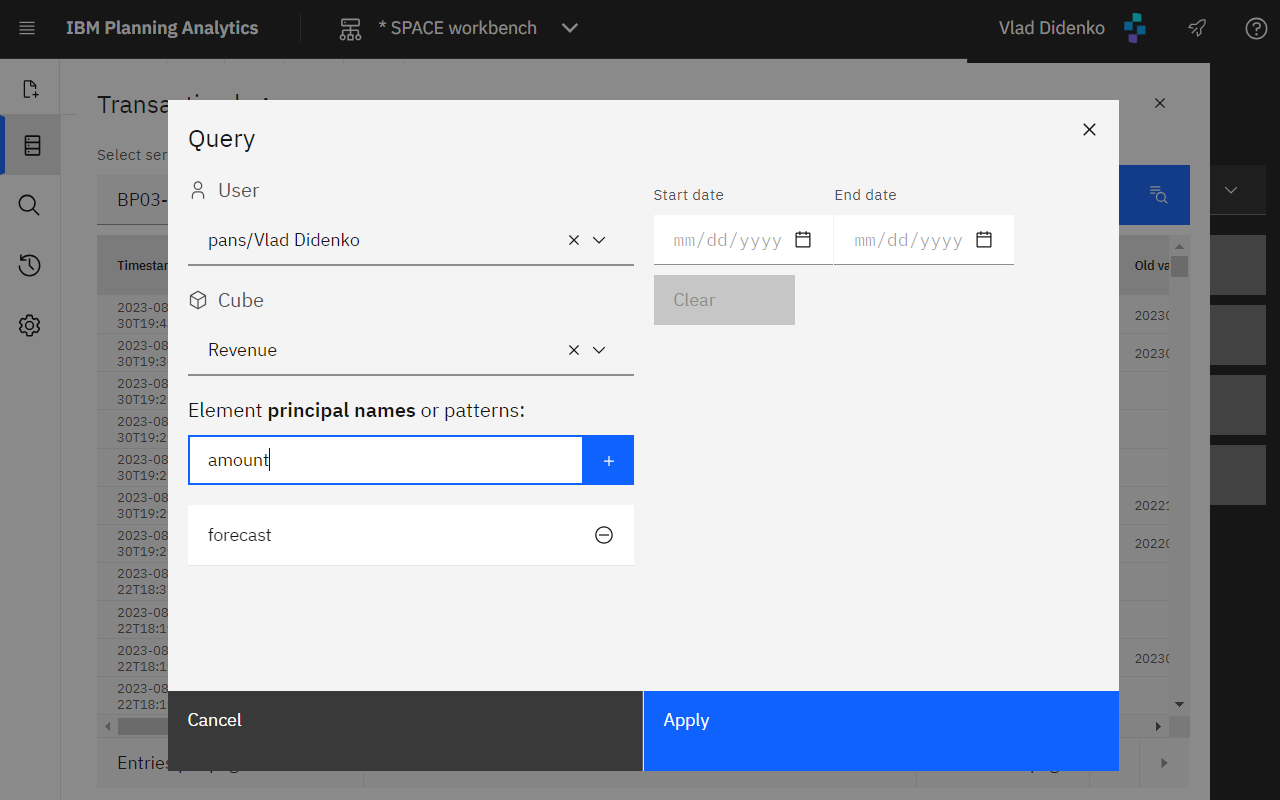This screenshot has height=800, width=1280.
Task: Close the Query dialog
Action: (x=1090, y=129)
